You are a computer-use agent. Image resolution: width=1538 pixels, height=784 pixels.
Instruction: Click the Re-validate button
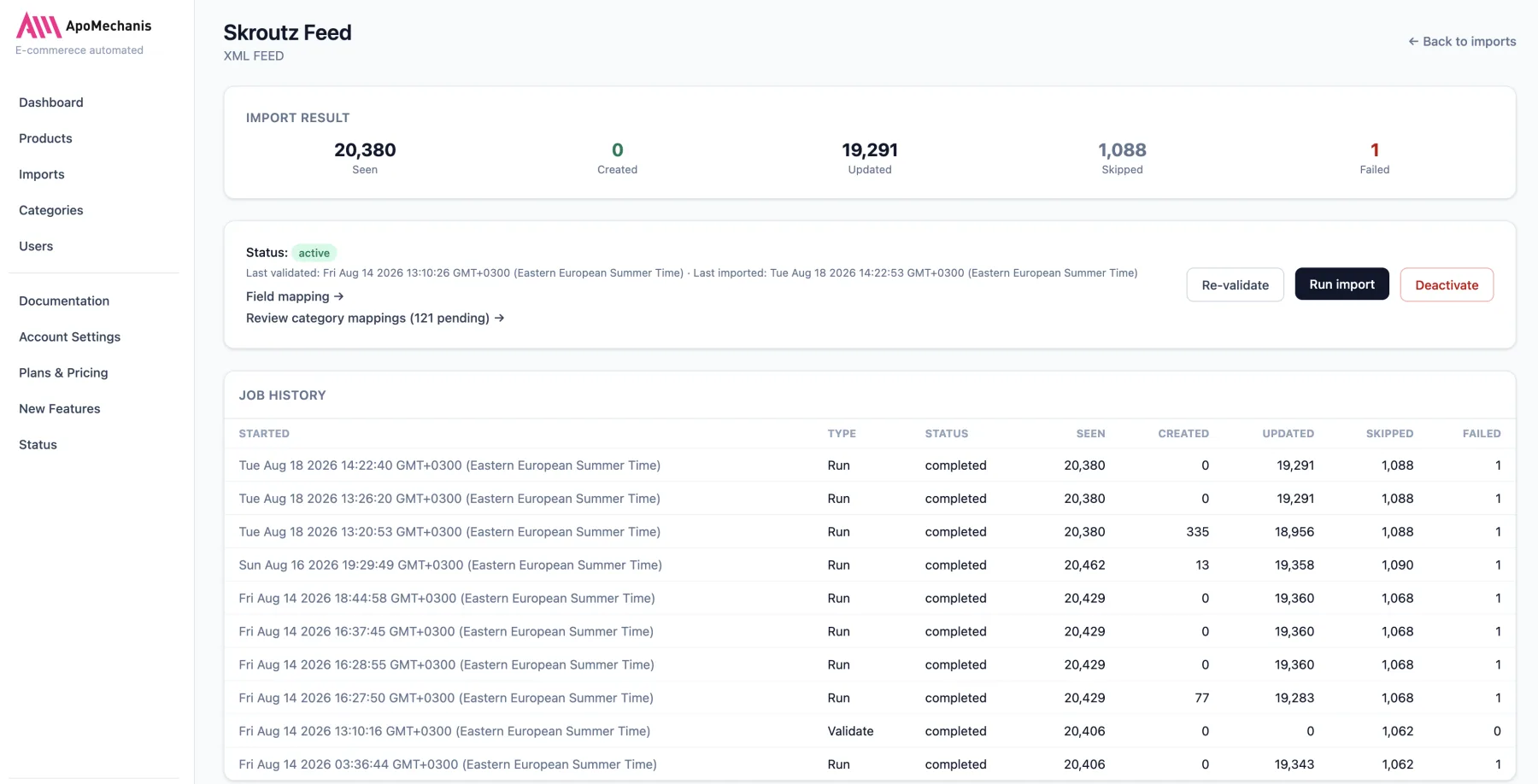1235,284
